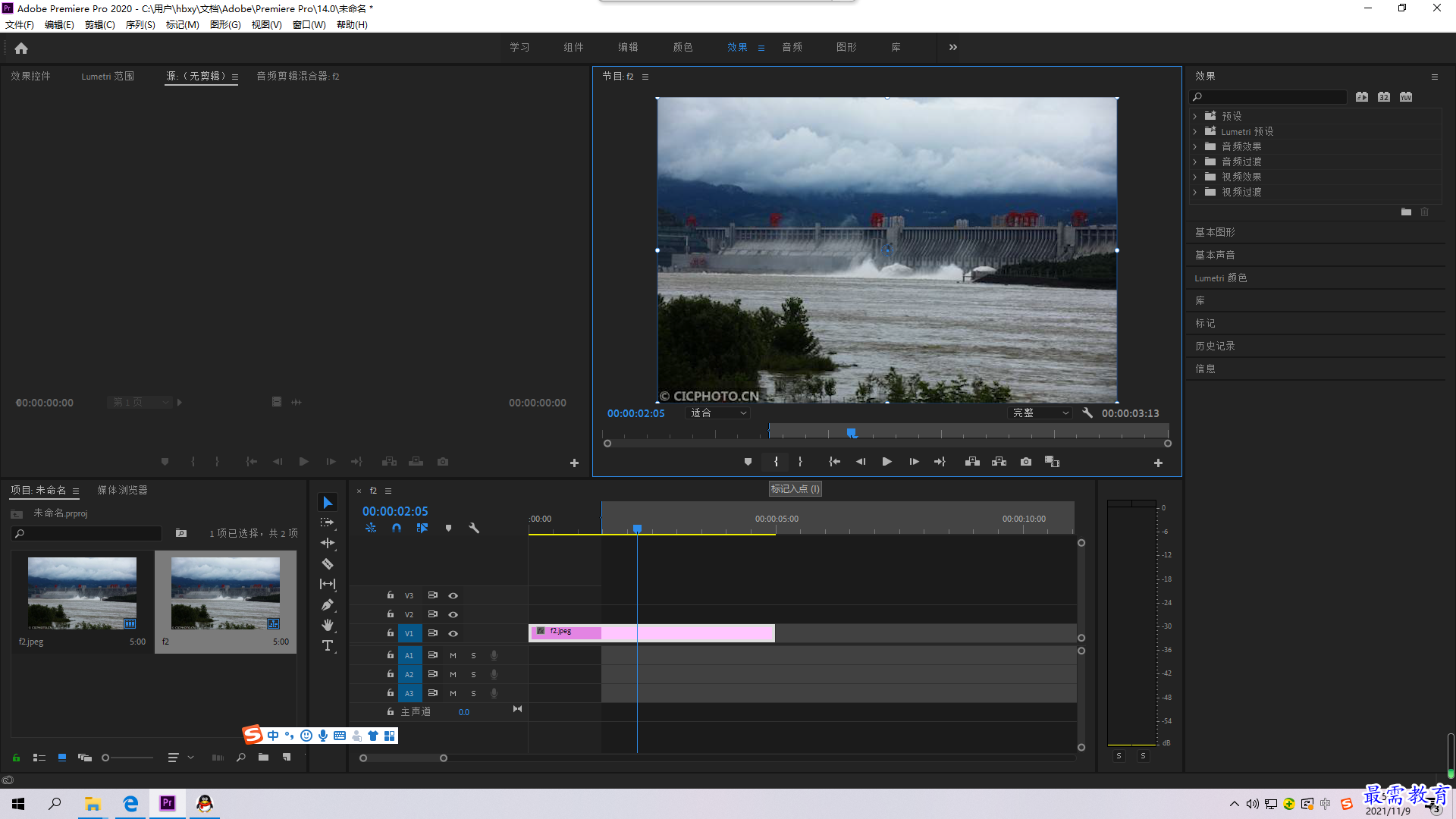Image resolution: width=1456 pixels, height=819 pixels.
Task: Select the Ripple Edit tool
Action: coord(328,543)
